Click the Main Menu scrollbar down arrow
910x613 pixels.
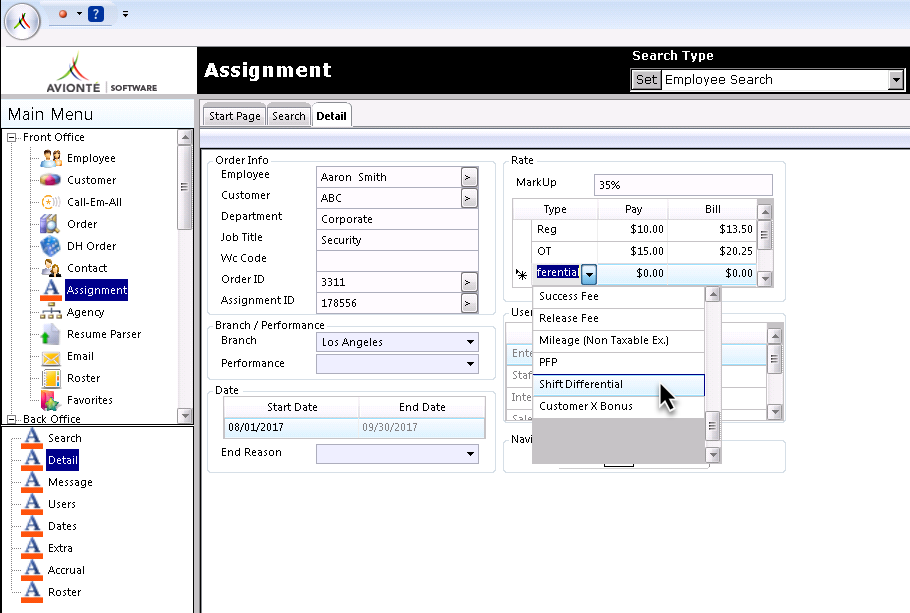(x=185, y=416)
